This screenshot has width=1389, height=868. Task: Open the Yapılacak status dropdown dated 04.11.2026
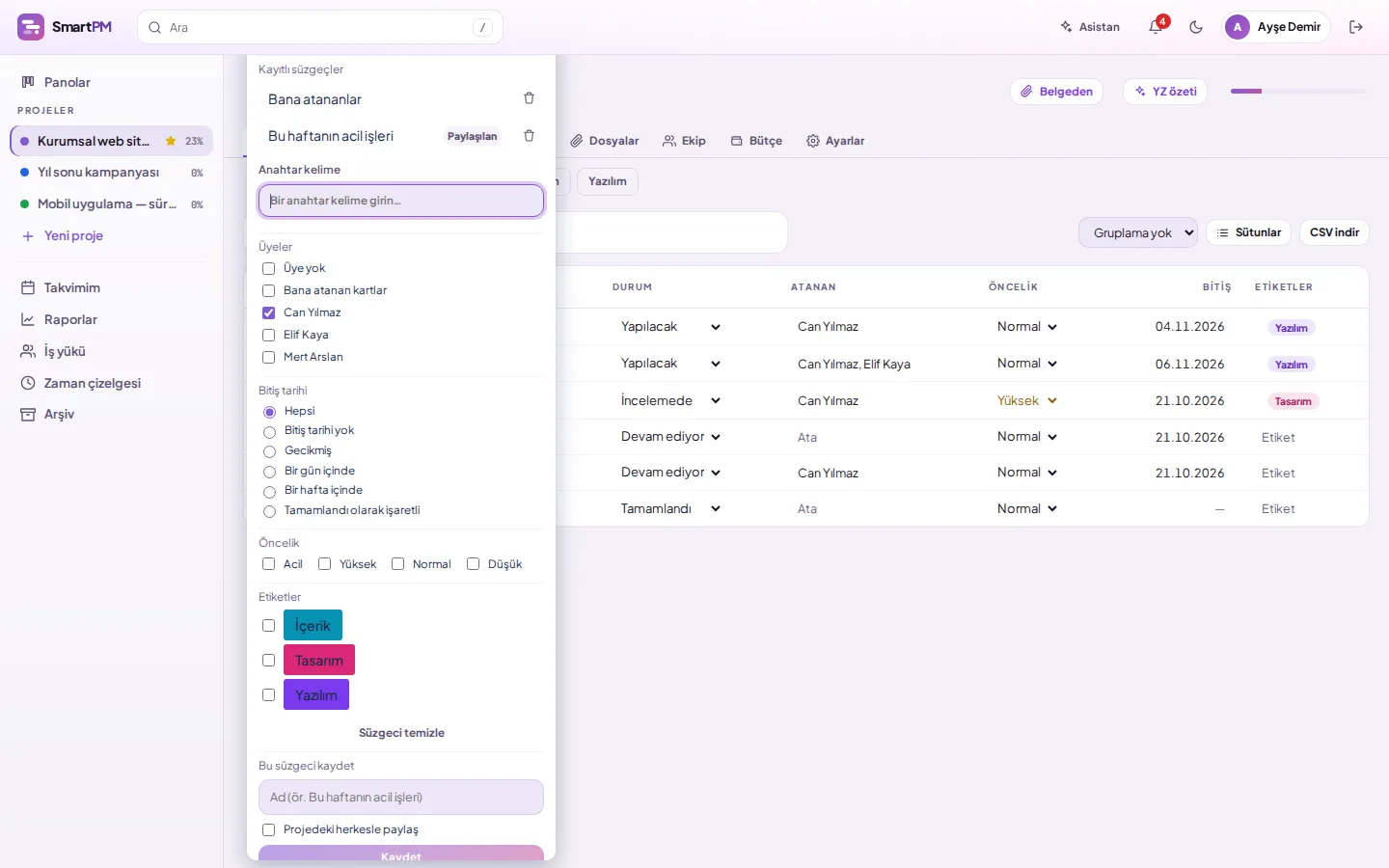pos(670,327)
